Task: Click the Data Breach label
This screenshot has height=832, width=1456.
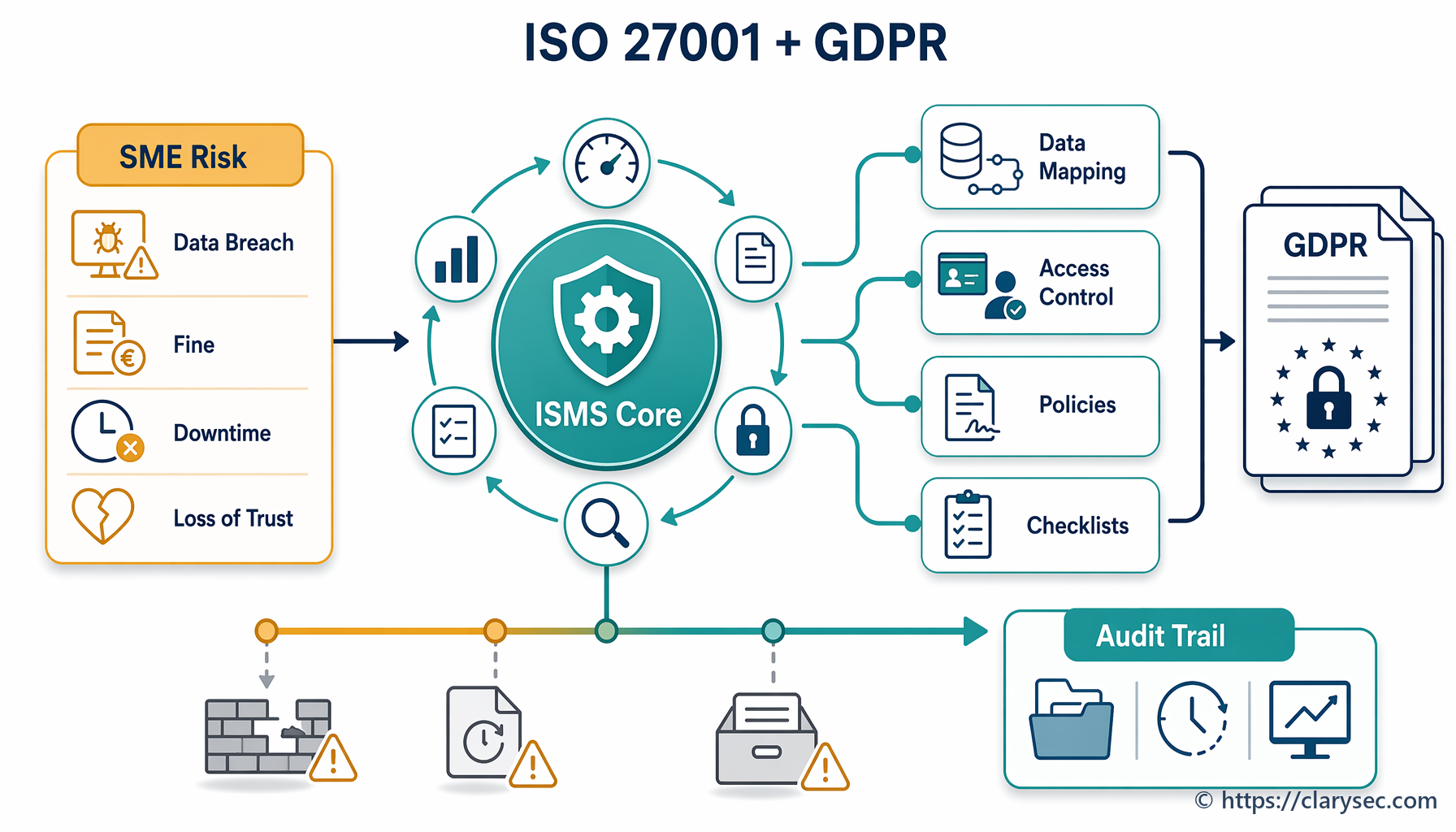Action: pos(233,243)
